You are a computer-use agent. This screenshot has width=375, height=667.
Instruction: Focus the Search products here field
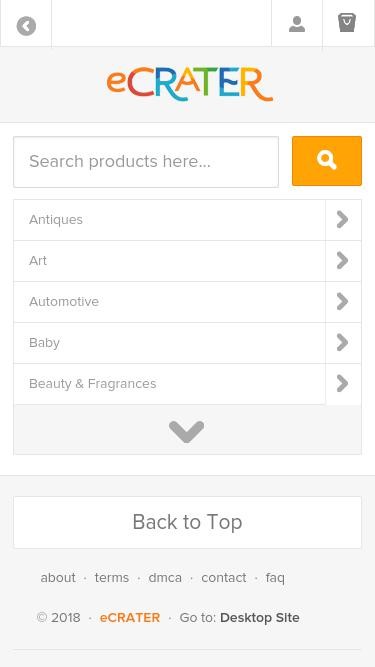point(146,162)
